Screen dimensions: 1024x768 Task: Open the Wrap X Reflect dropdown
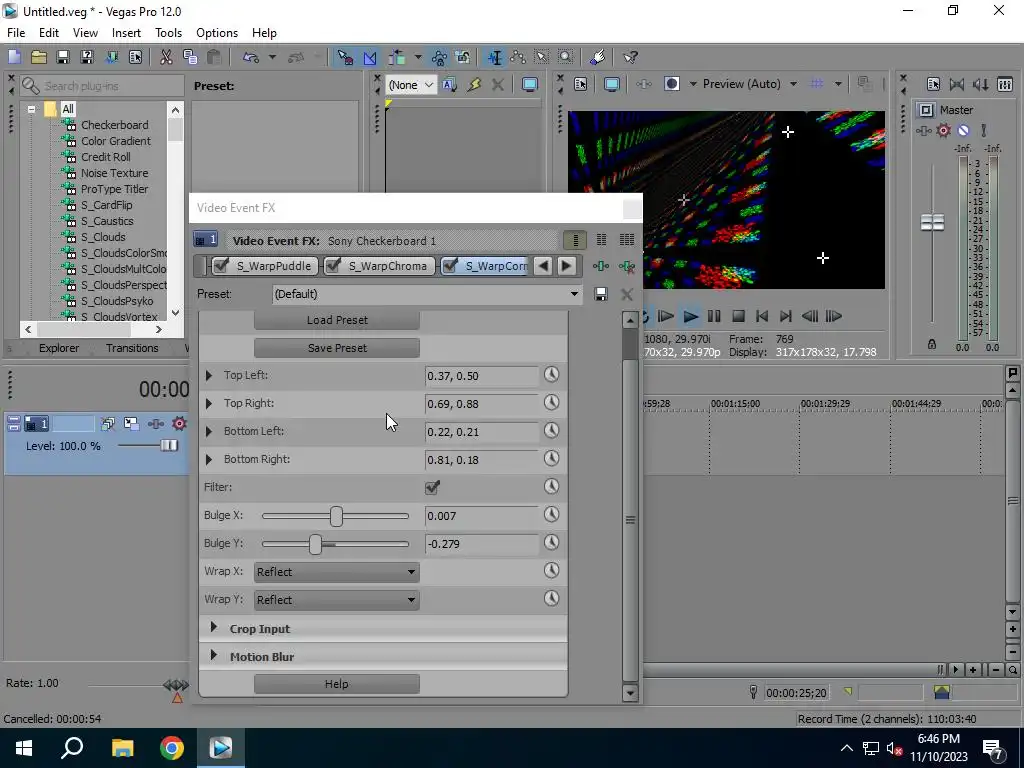[337, 572]
